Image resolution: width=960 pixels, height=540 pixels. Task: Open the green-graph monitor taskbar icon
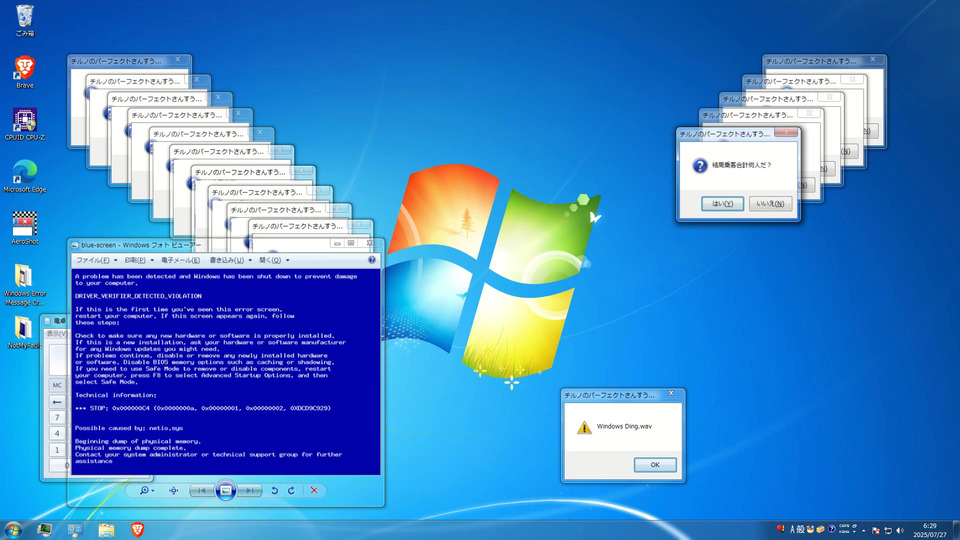[x=44, y=530]
